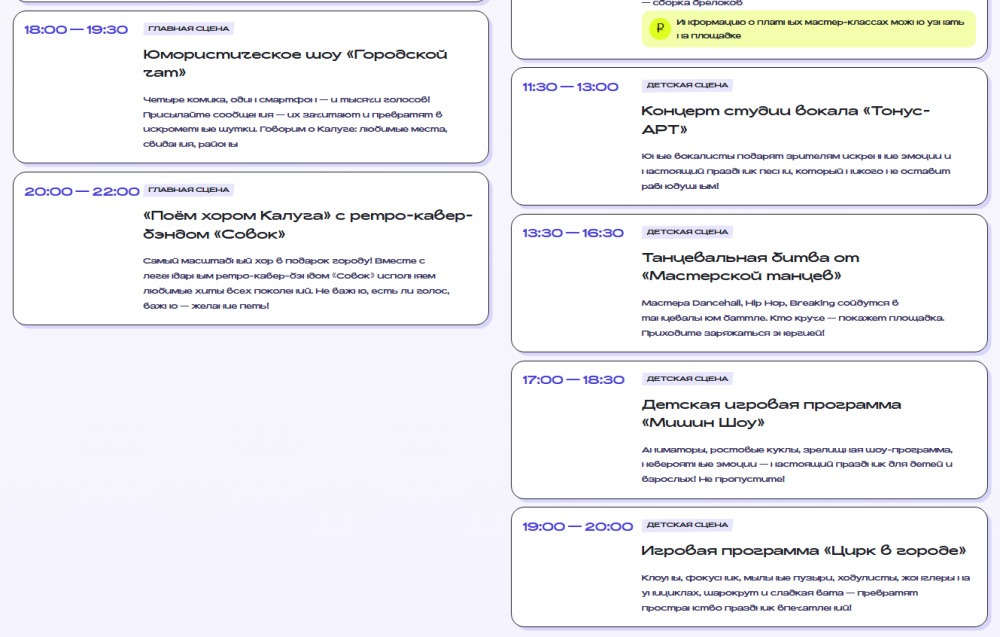
Task: Open the «Цирк в городе» program title
Action: click(804, 550)
